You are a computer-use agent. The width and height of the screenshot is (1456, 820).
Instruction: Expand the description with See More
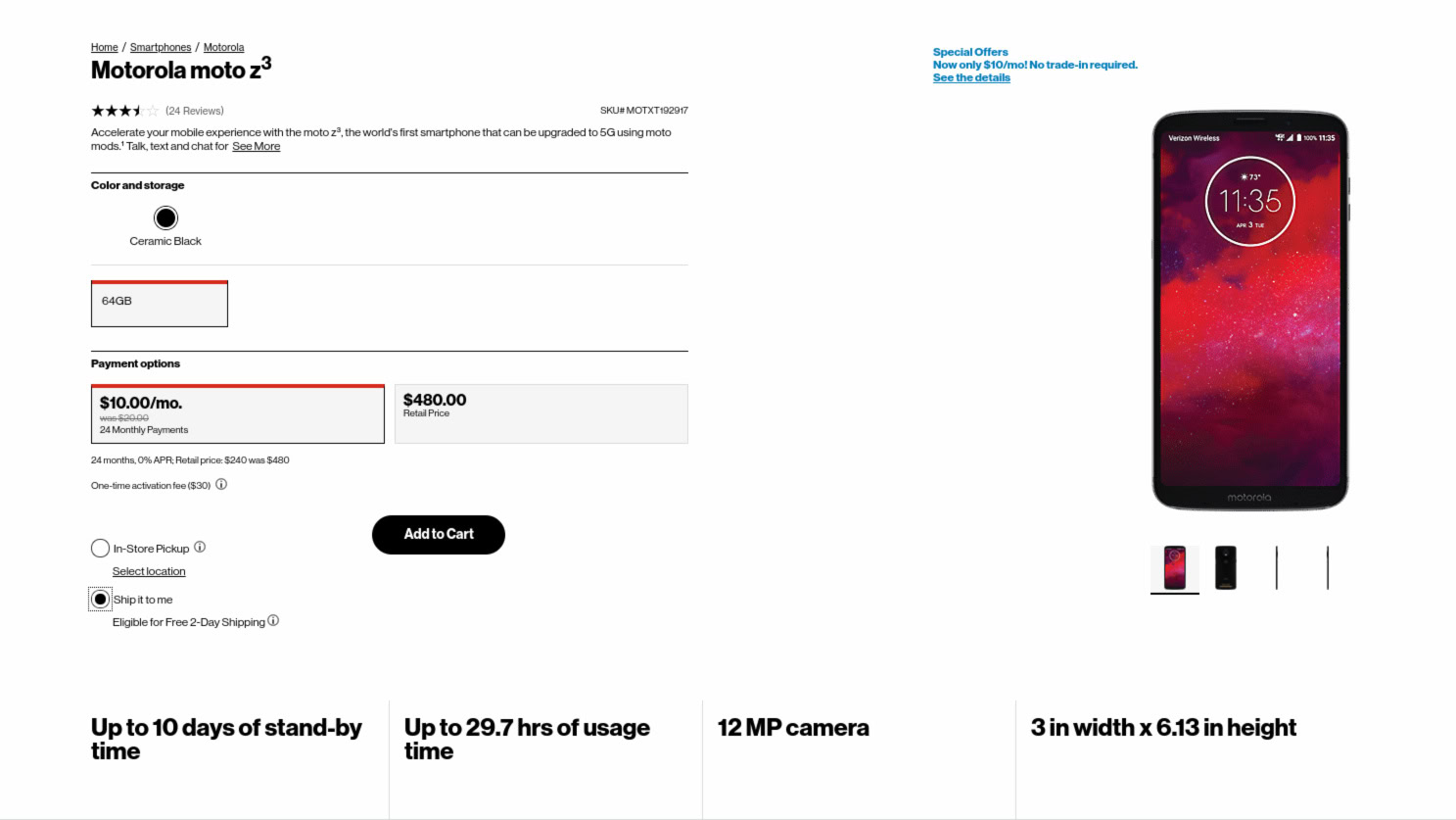click(x=256, y=146)
